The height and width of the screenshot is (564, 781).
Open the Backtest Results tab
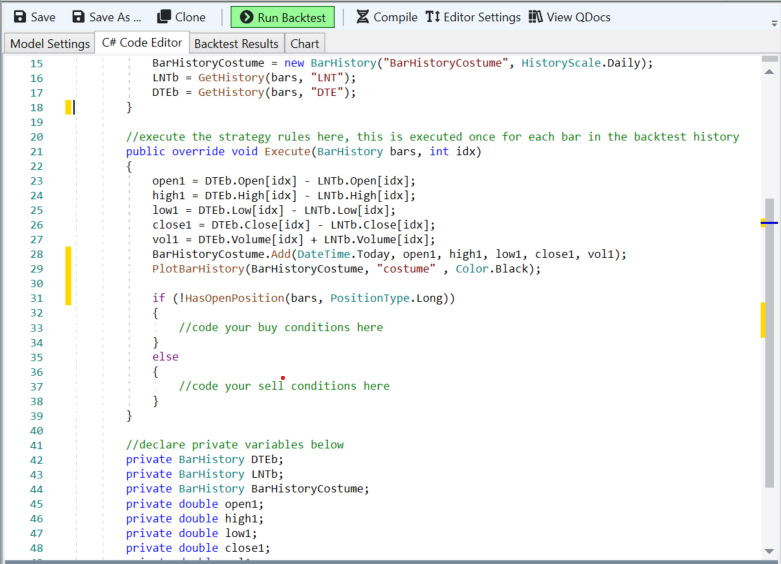(236, 43)
